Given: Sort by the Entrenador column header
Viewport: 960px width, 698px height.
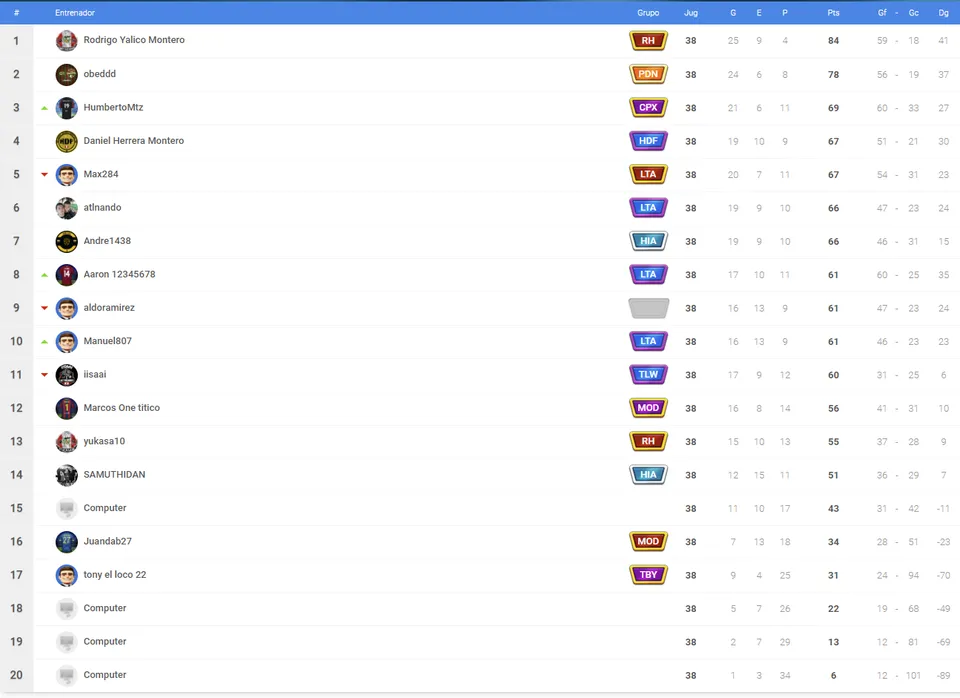Looking at the screenshot, I should coord(75,13).
